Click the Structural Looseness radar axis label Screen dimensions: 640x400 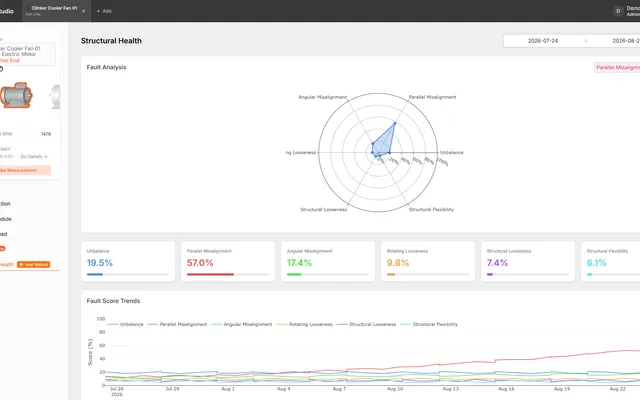click(x=324, y=209)
